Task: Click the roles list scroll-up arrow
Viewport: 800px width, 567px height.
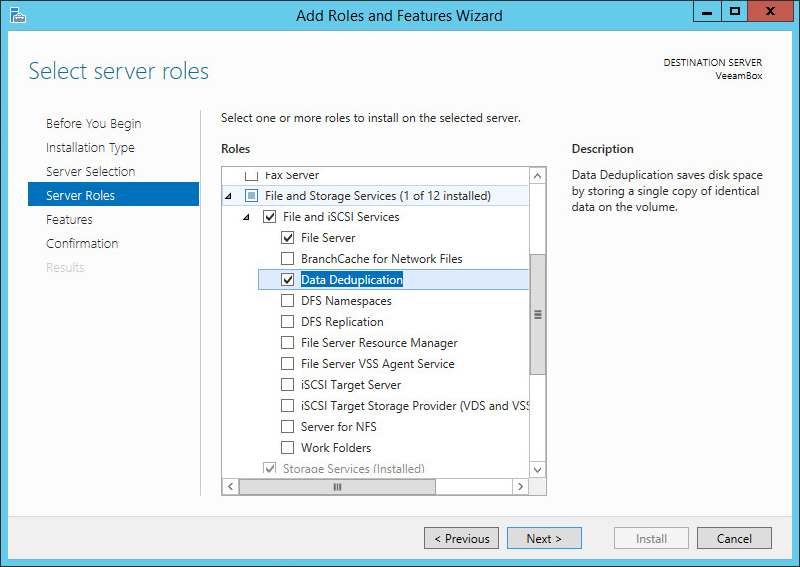Action: click(537, 177)
